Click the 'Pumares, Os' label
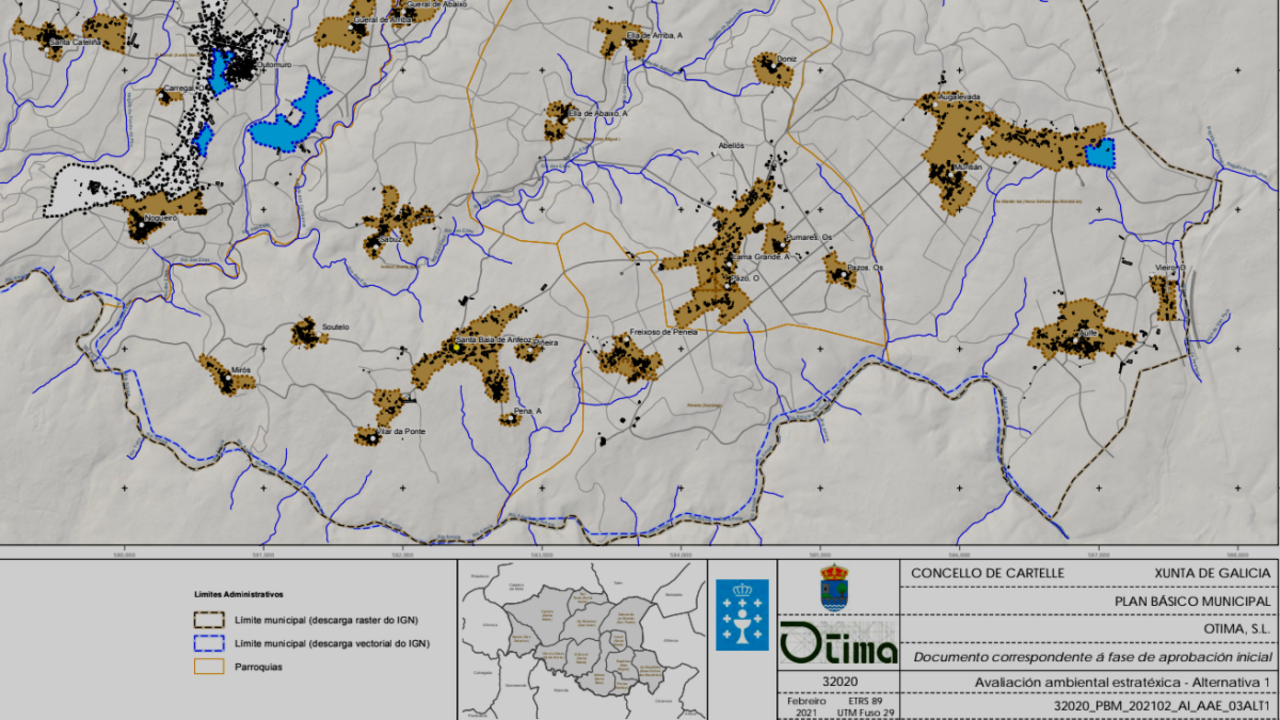This screenshot has width=1280, height=720. click(x=809, y=237)
